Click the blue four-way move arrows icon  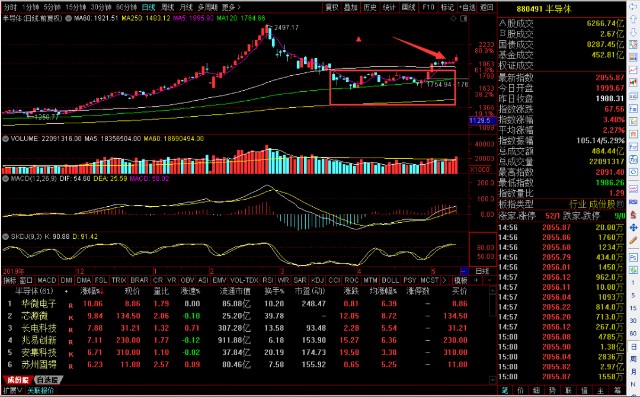coord(633,227)
